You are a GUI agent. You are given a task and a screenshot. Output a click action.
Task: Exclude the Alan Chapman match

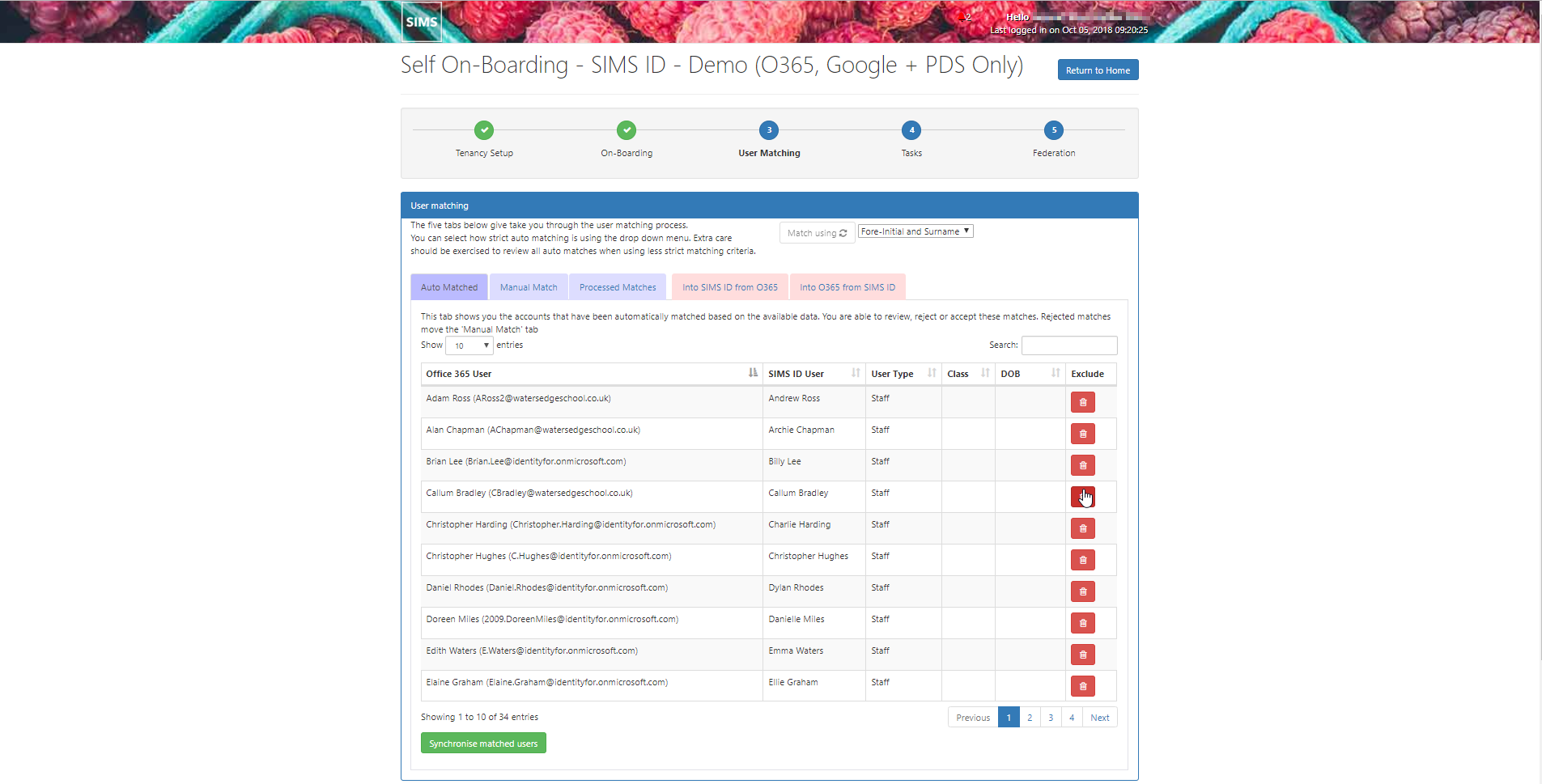(x=1082, y=434)
